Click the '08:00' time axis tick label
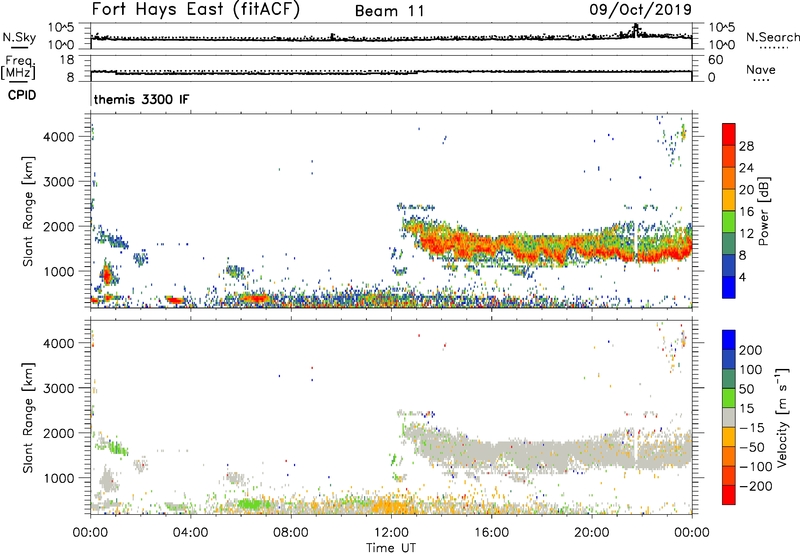Screen dimensions: 800x554 point(291,533)
